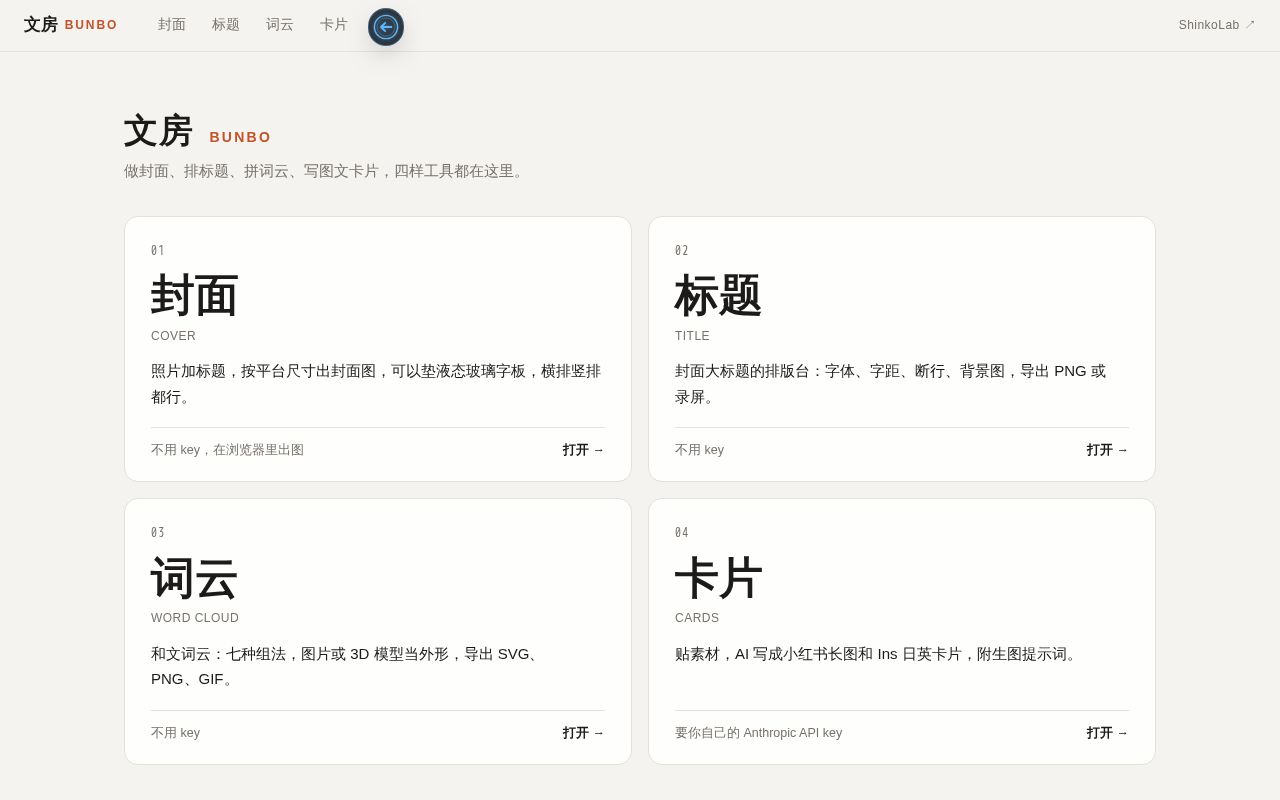Click the large 卡片 card heading
This screenshot has height=800, width=1280.
pos(719,579)
